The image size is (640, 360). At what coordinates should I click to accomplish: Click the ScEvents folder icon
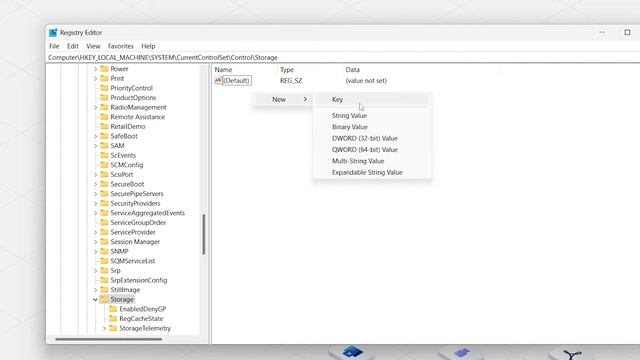click(x=104, y=155)
